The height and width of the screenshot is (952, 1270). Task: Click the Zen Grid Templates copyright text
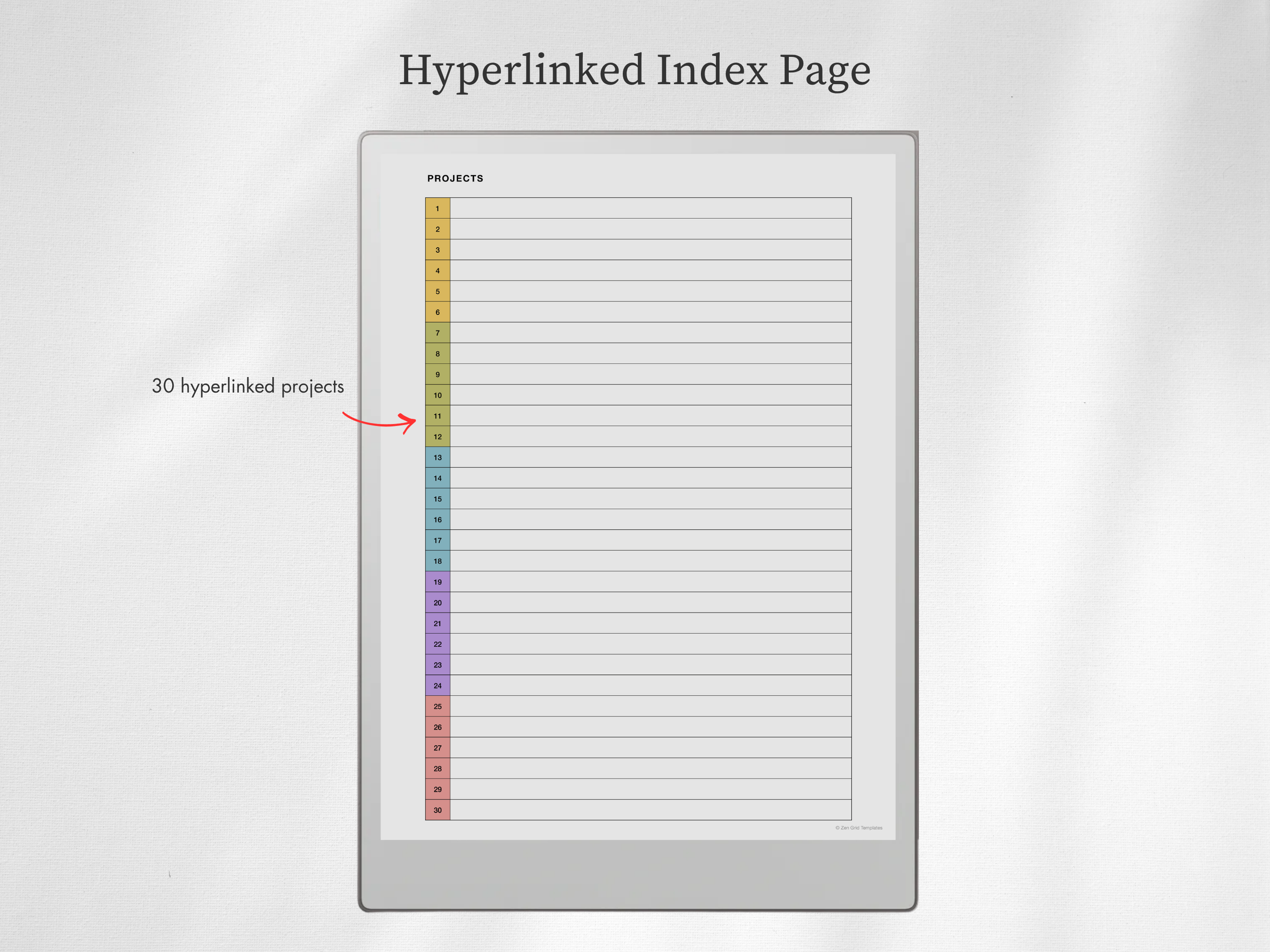(x=859, y=828)
